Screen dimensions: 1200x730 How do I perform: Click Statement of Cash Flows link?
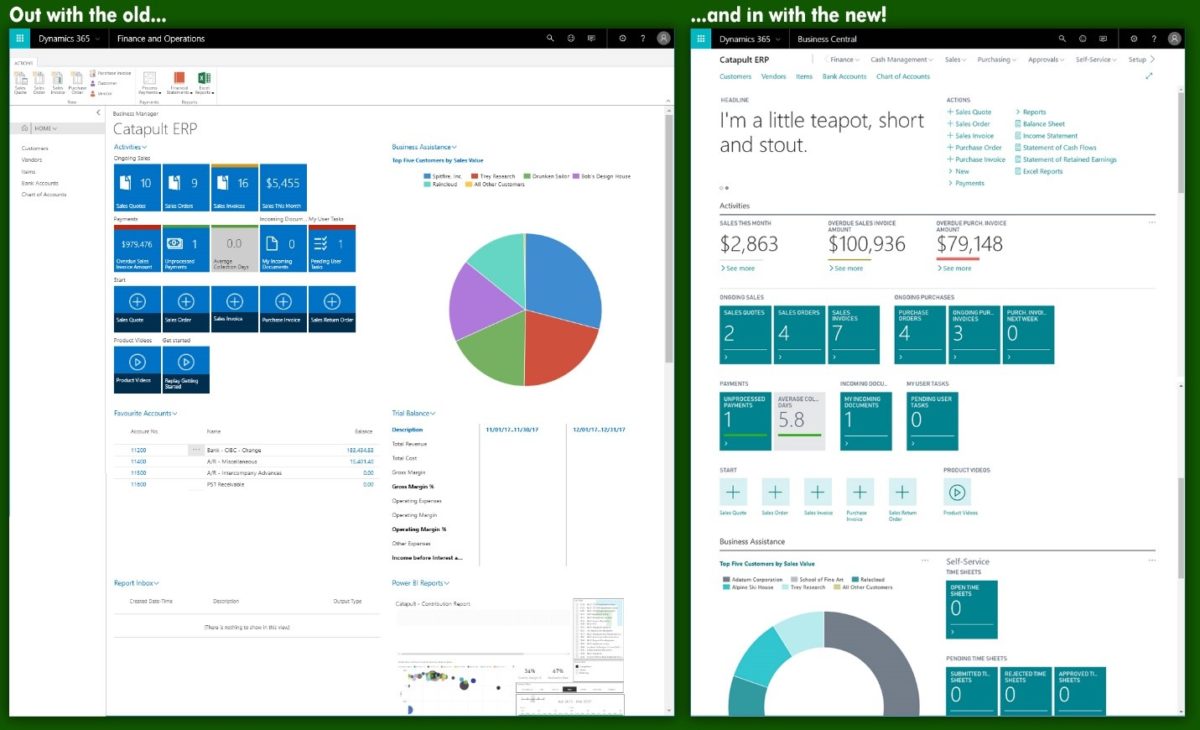tap(1055, 148)
